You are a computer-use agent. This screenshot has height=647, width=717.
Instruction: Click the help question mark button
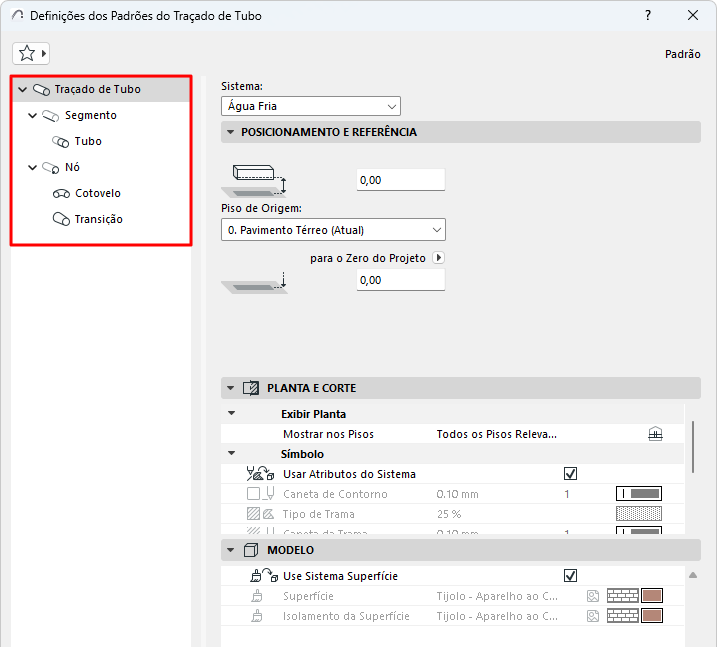pos(648,16)
